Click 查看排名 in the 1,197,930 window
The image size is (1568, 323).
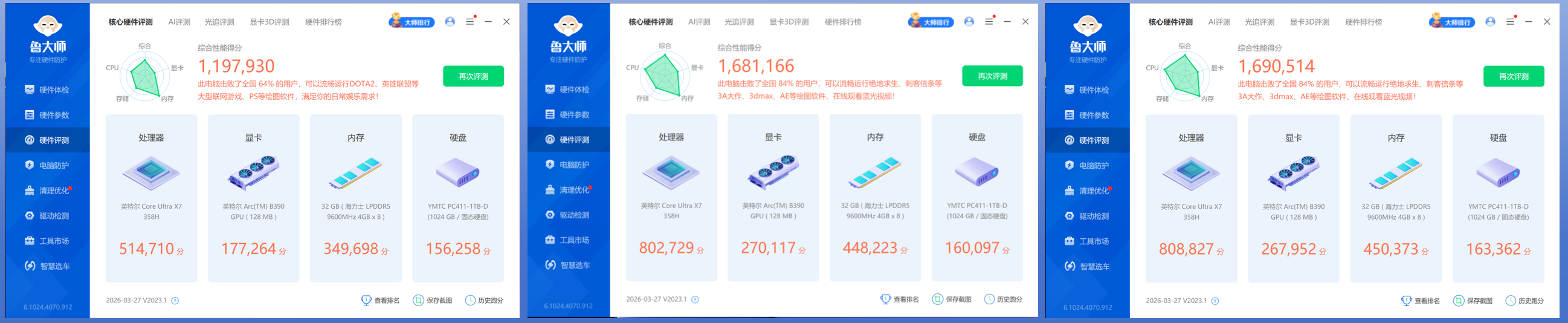click(x=381, y=301)
